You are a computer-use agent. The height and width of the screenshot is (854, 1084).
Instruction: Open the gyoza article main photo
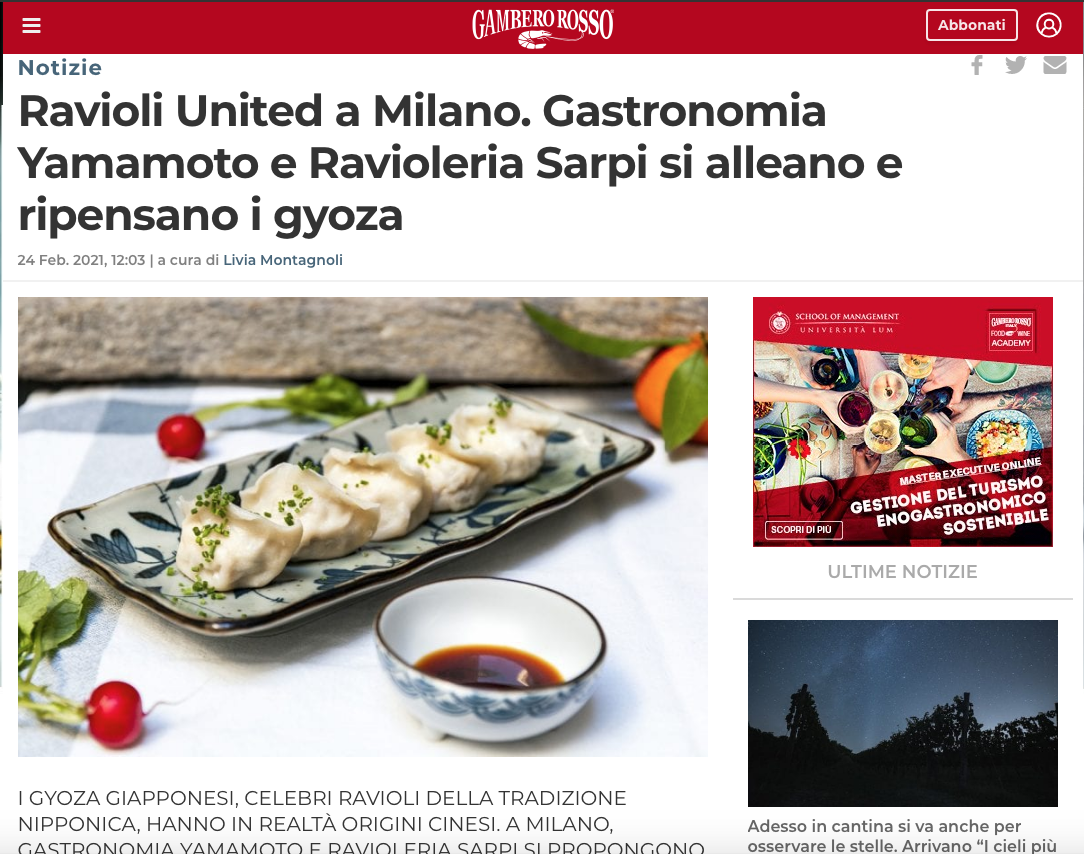point(362,526)
